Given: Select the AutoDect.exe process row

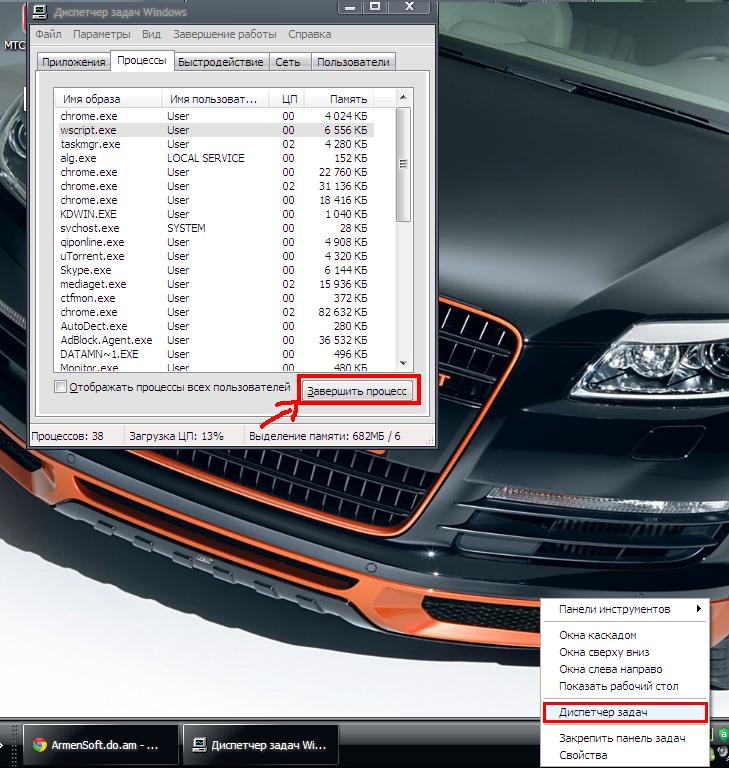Looking at the screenshot, I should click(215, 326).
